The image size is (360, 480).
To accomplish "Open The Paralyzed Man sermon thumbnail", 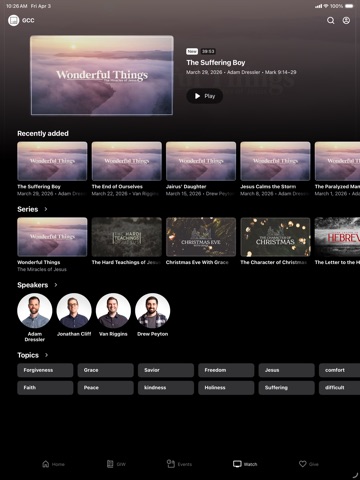I will (337, 161).
